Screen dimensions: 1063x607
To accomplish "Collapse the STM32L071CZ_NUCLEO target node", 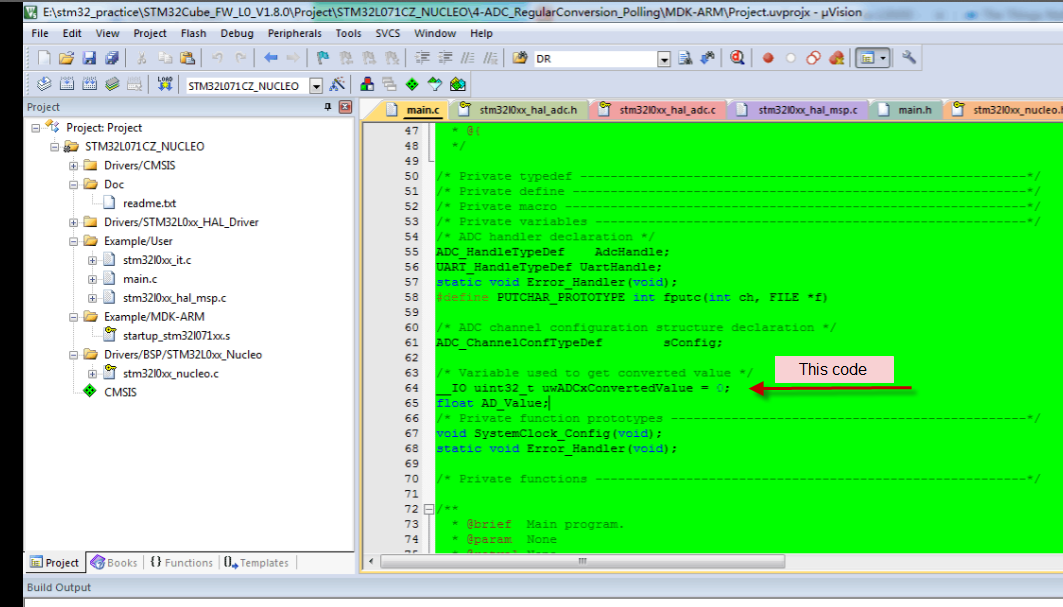I will 54,146.
